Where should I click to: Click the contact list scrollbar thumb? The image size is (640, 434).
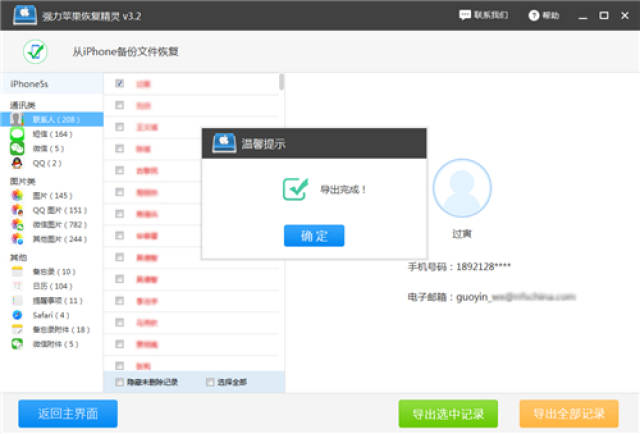pos(281,82)
